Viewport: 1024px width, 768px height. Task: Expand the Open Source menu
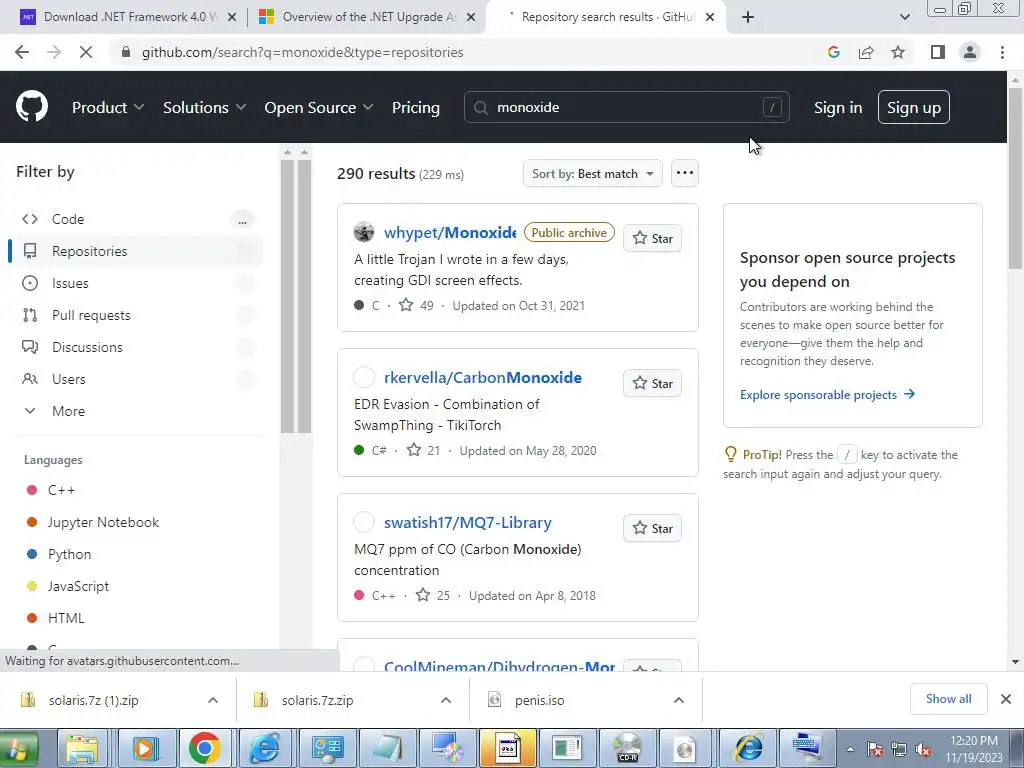pos(319,108)
